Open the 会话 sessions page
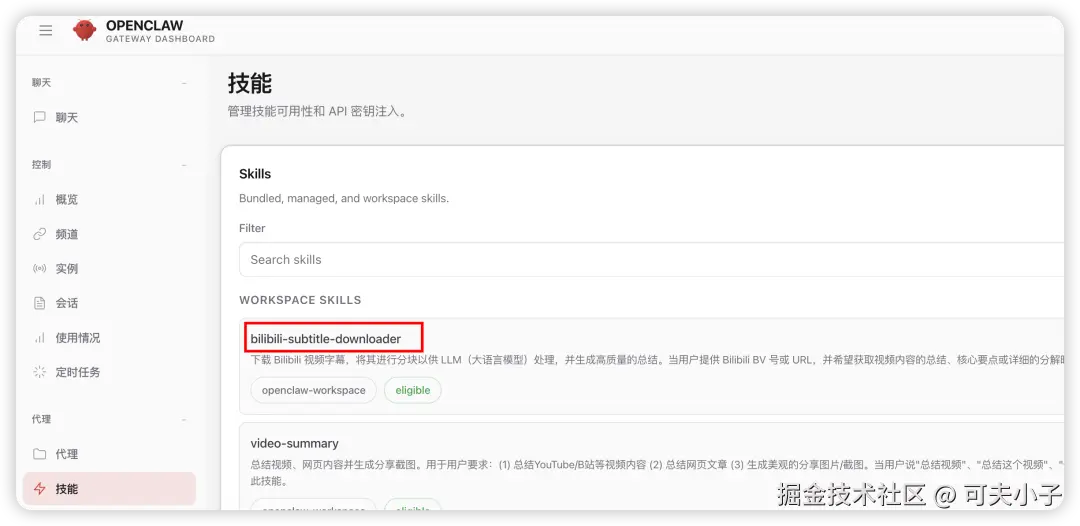The height and width of the screenshot is (526, 1080). tap(110, 303)
